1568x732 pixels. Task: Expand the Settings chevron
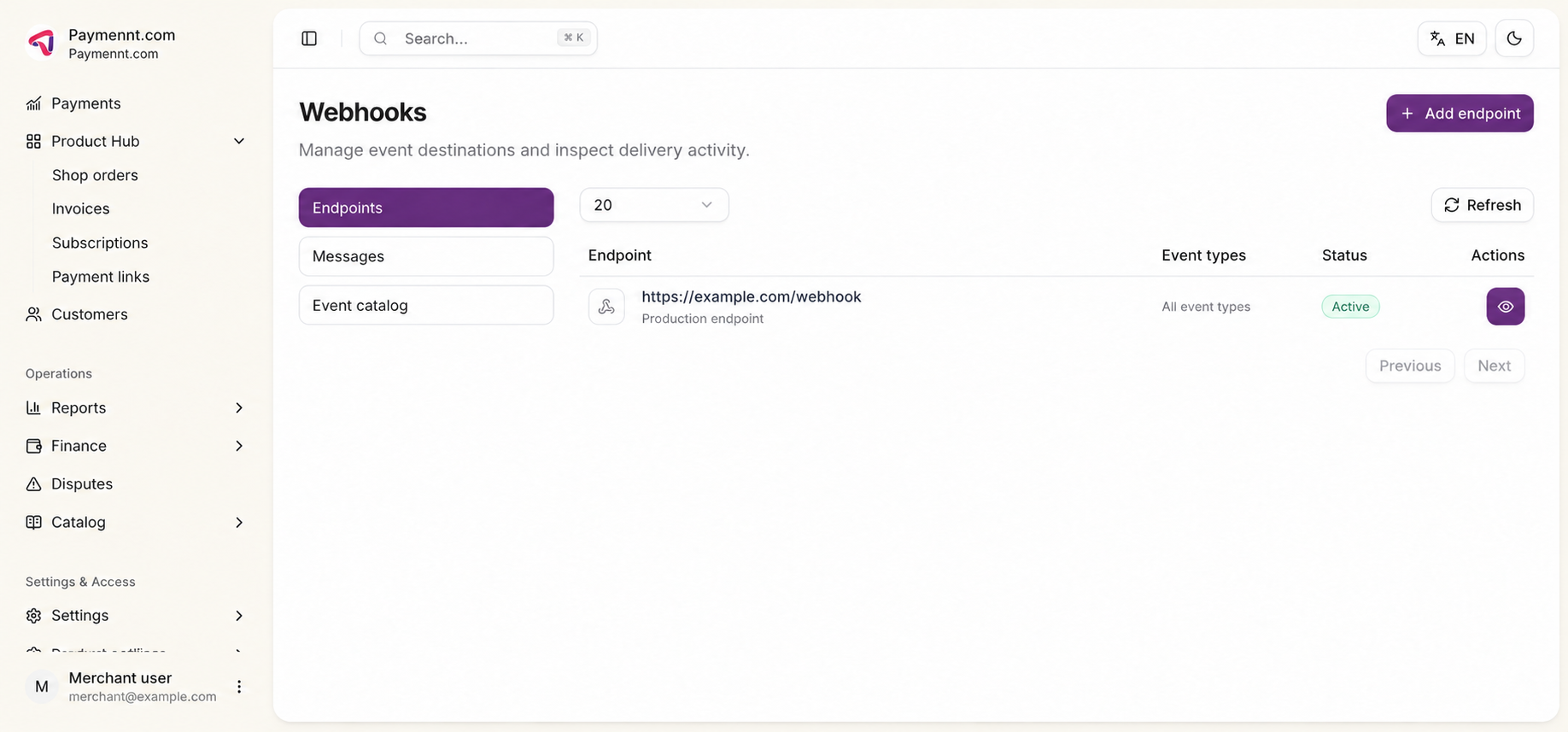[x=239, y=615]
